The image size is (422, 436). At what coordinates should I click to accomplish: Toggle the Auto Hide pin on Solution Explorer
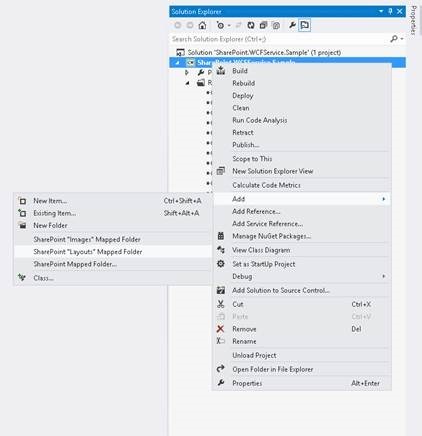pos(390,11)
